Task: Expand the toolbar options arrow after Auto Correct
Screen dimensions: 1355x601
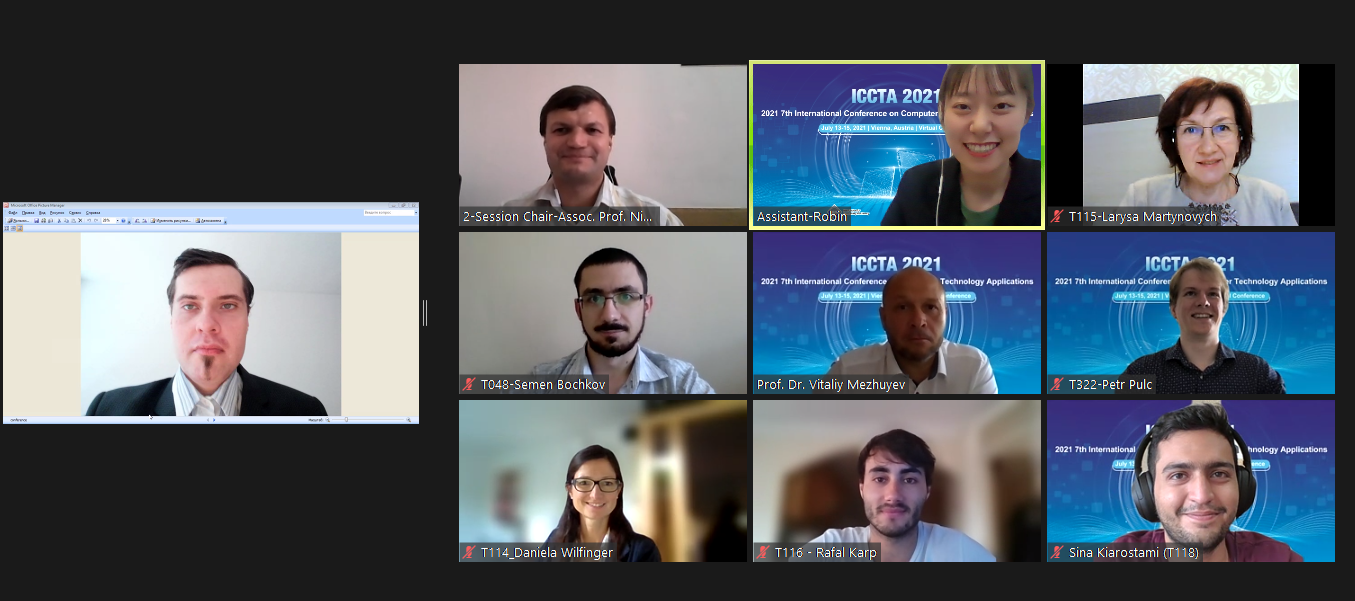Action: [225, 221]
